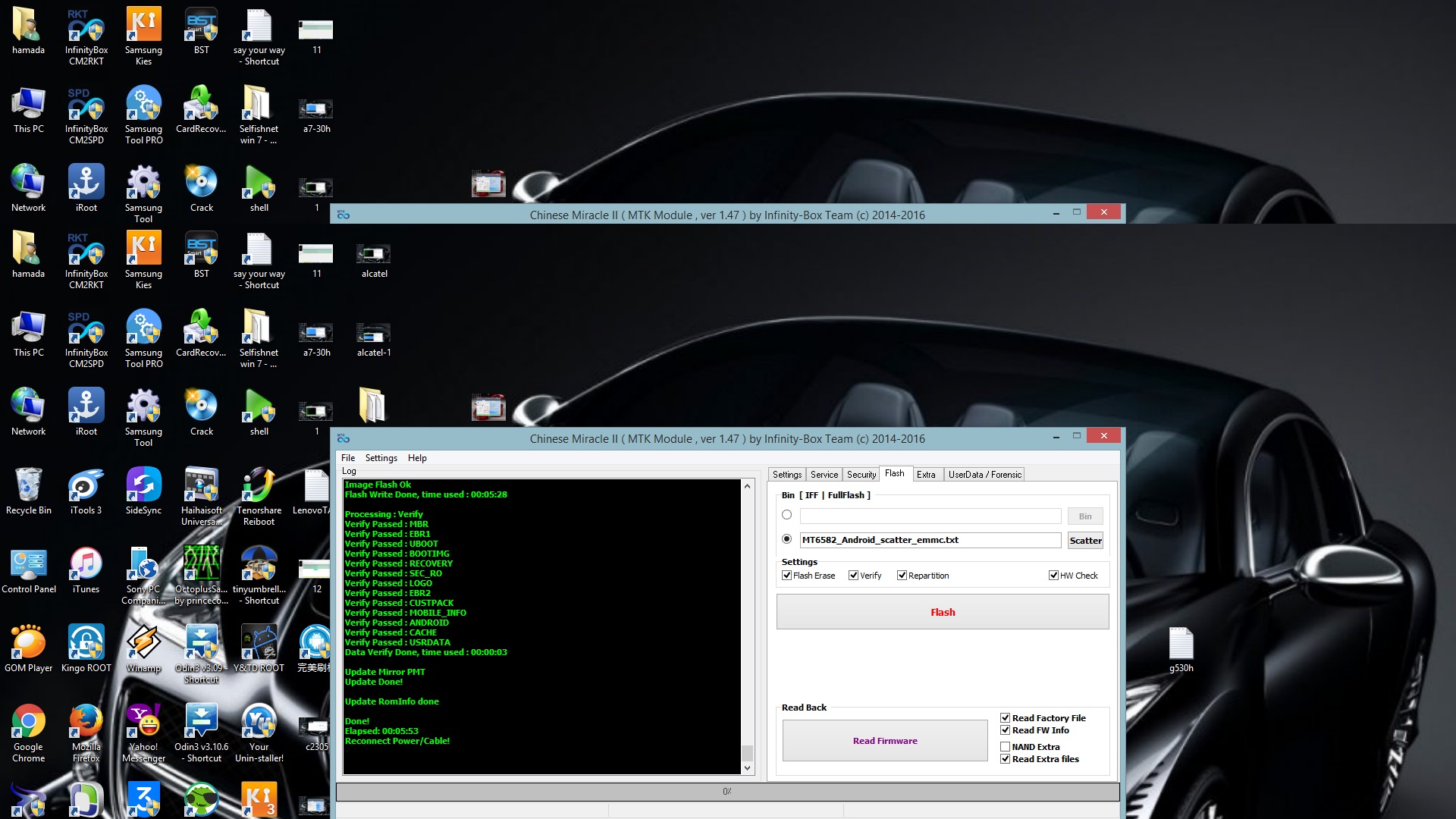Open tinyumbrella shortcut icon
Image resolution: width=1456 pixels, height=819 pixels.
click(x=259, y=576)
